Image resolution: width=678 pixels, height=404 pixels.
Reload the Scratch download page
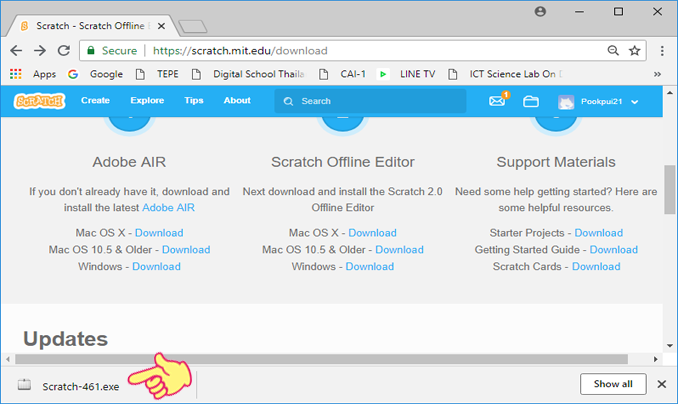[x=64, y=51]
